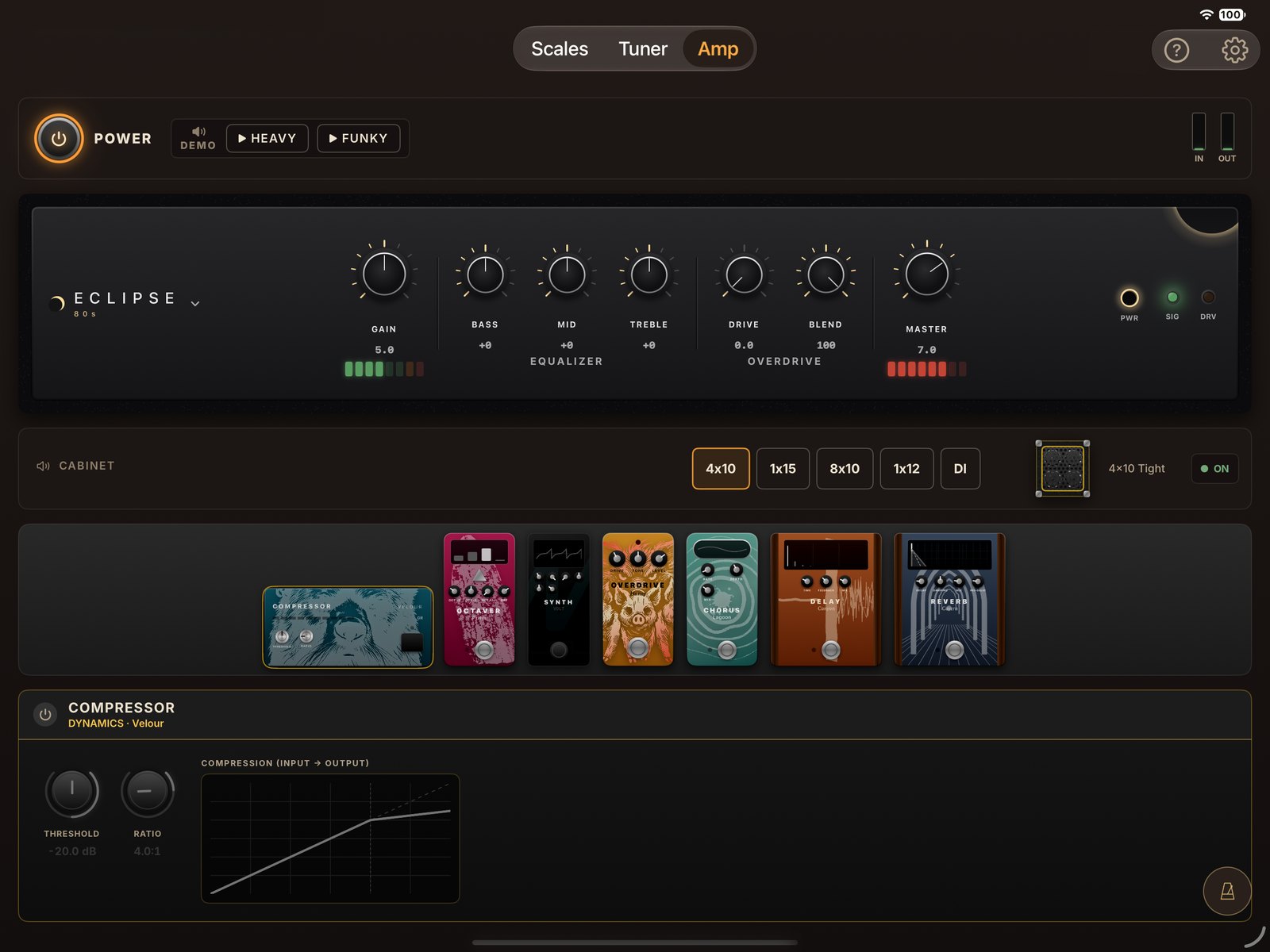
Task: Click the Mid EQ knob
Action: [567, 275]
